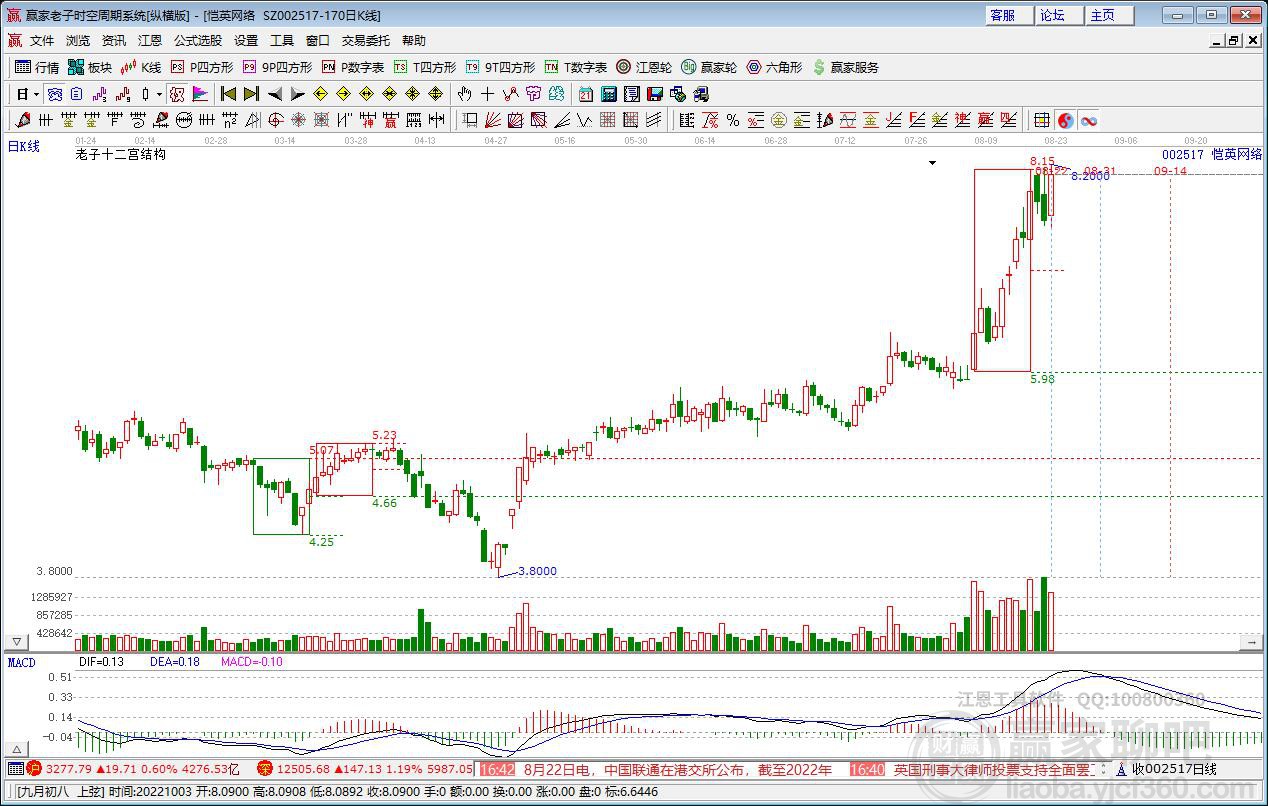Open the 公式选股 menu
The width and height of the screenshot is (1268, 806).
[198, 40]
